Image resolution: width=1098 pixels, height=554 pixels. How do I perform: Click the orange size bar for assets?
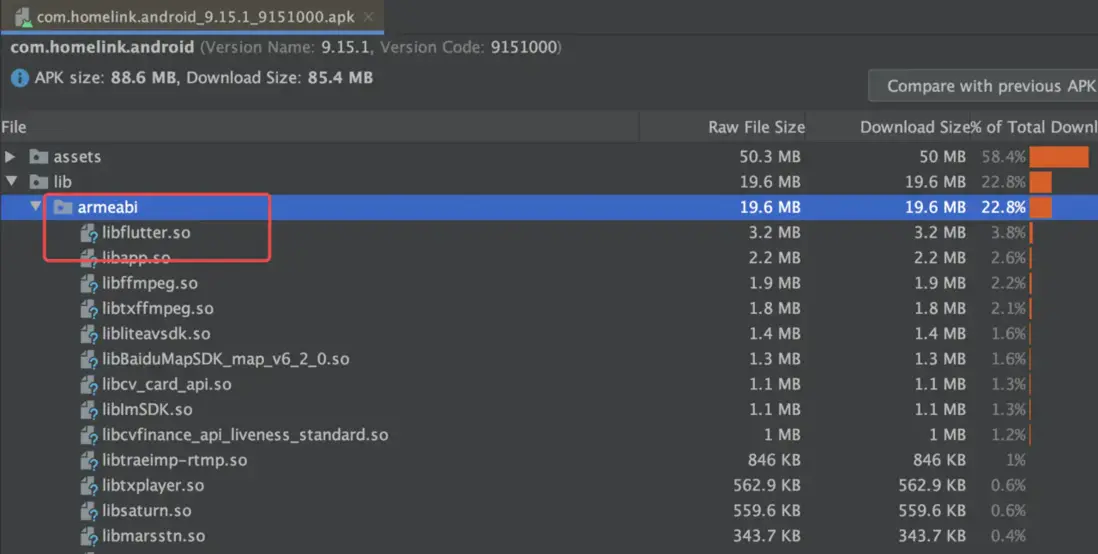pos(1058,157)
